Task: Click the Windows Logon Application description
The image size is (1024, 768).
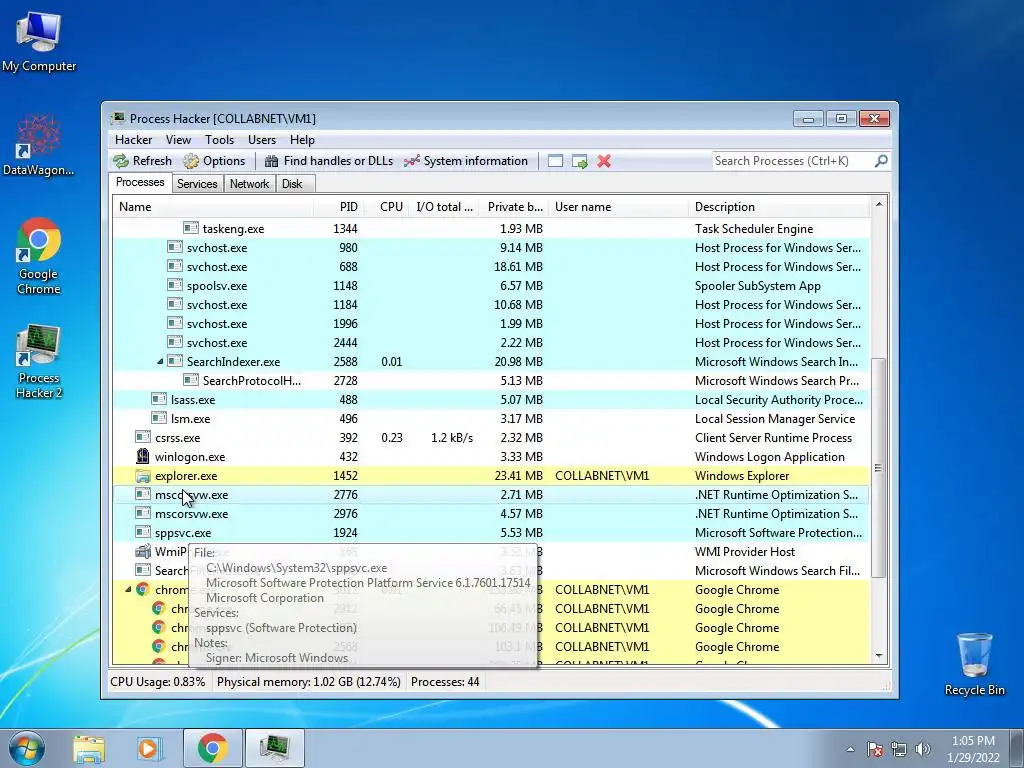Action: tap(769, 456)
